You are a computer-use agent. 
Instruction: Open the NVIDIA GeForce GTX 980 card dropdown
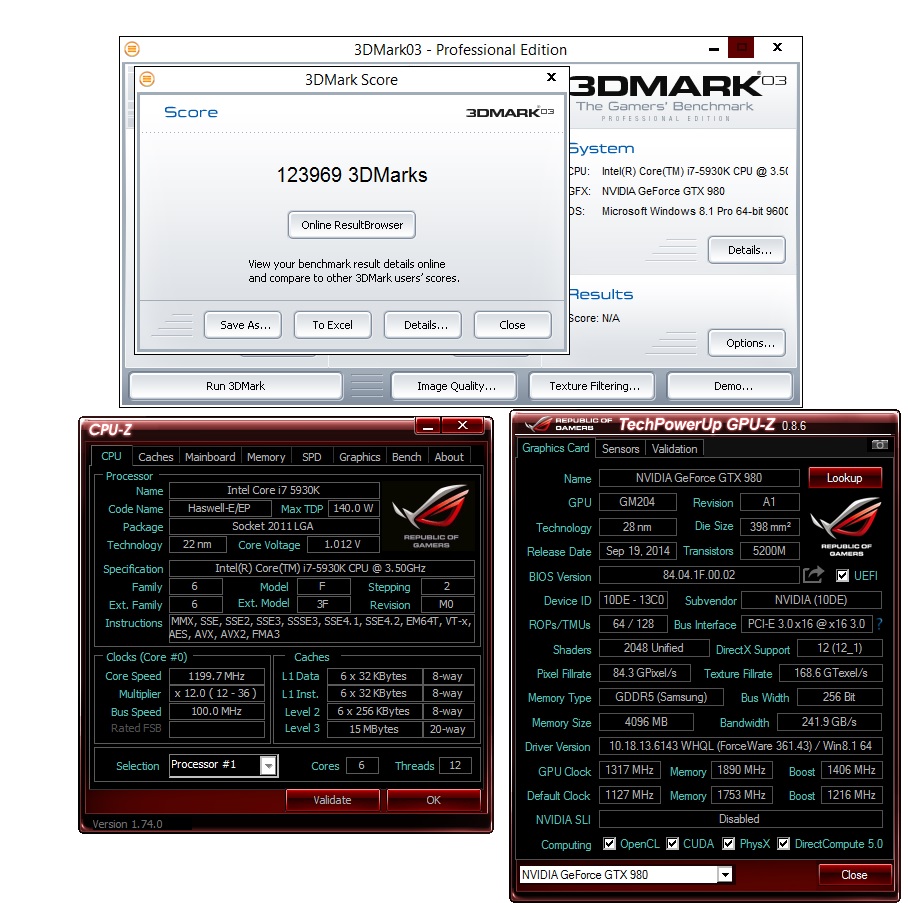724,875
